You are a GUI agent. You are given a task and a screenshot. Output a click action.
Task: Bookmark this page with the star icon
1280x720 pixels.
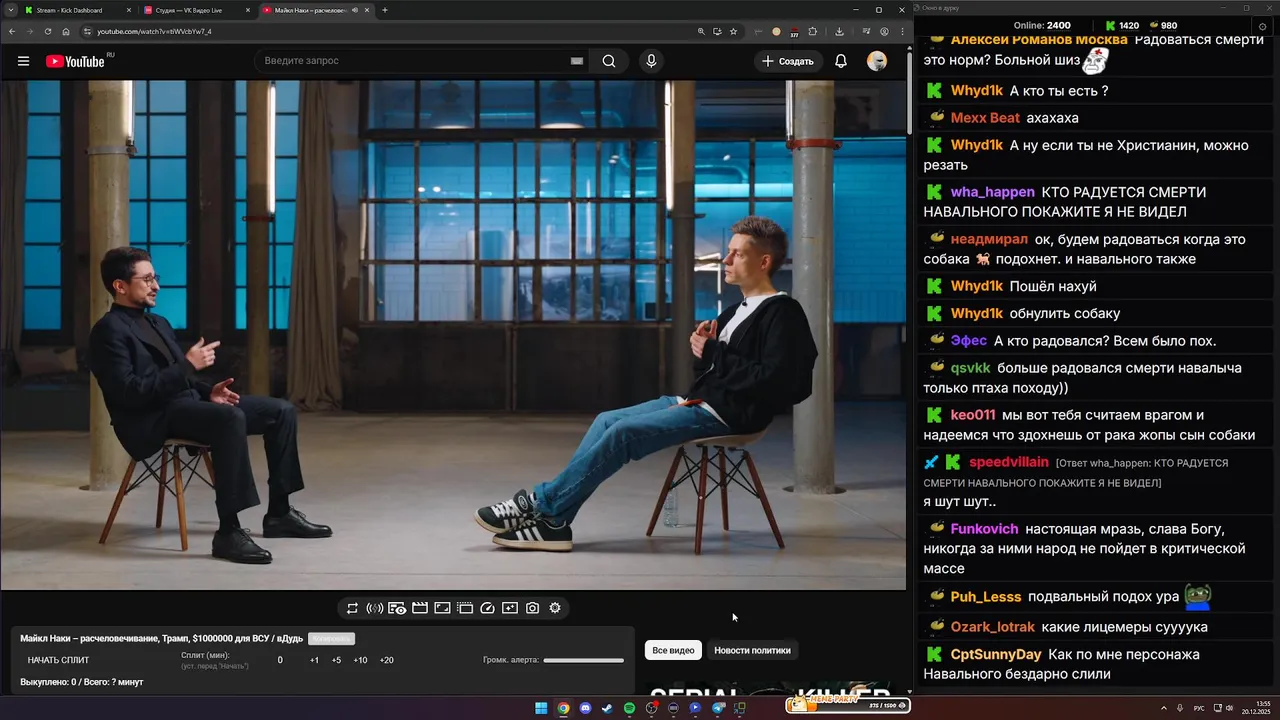733,31
